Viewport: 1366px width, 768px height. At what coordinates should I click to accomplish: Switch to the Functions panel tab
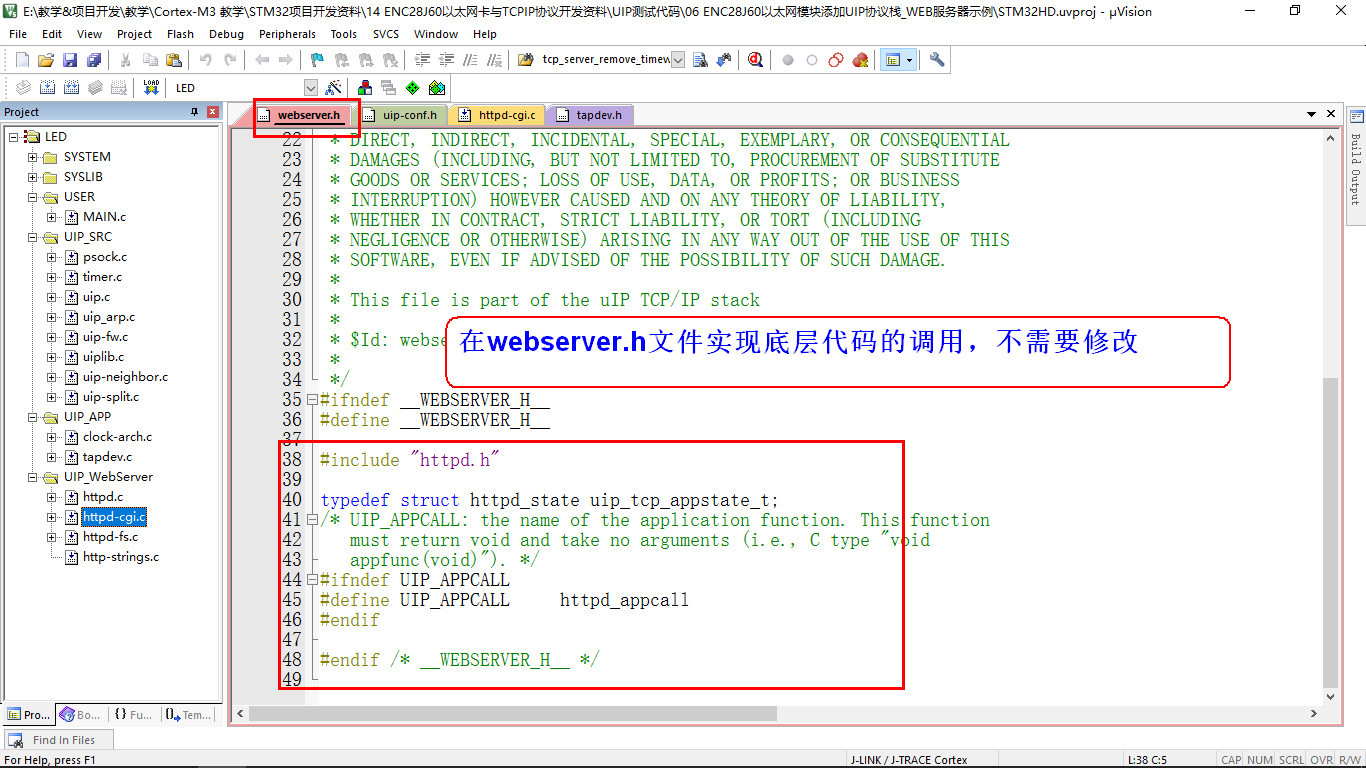click(x=133, y=715)
